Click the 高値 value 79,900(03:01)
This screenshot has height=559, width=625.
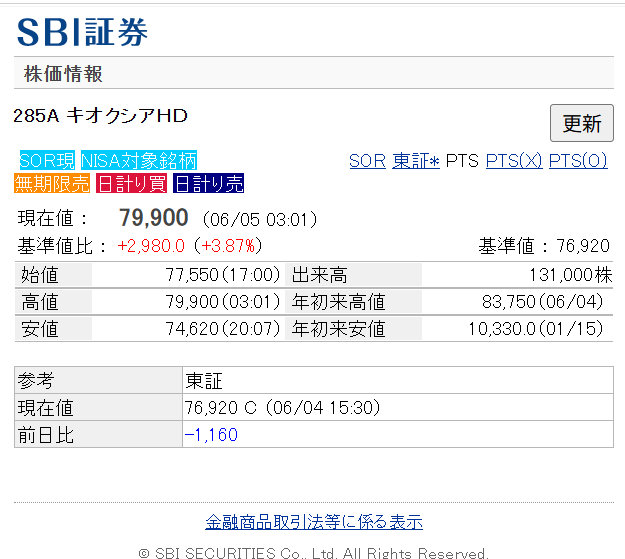(x=223, y=302)
